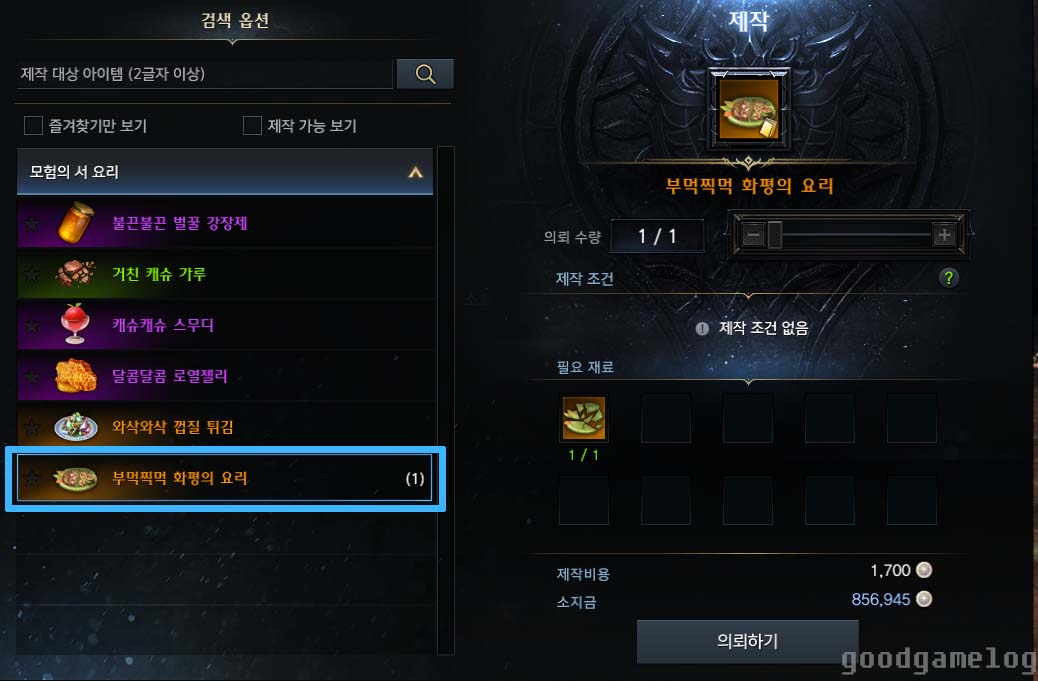Image resolution: width=1038 pixels, height=681 pixels.
Task: Collapse the 모험의 서 요리 category arrow
Action: tap(415, 172)
